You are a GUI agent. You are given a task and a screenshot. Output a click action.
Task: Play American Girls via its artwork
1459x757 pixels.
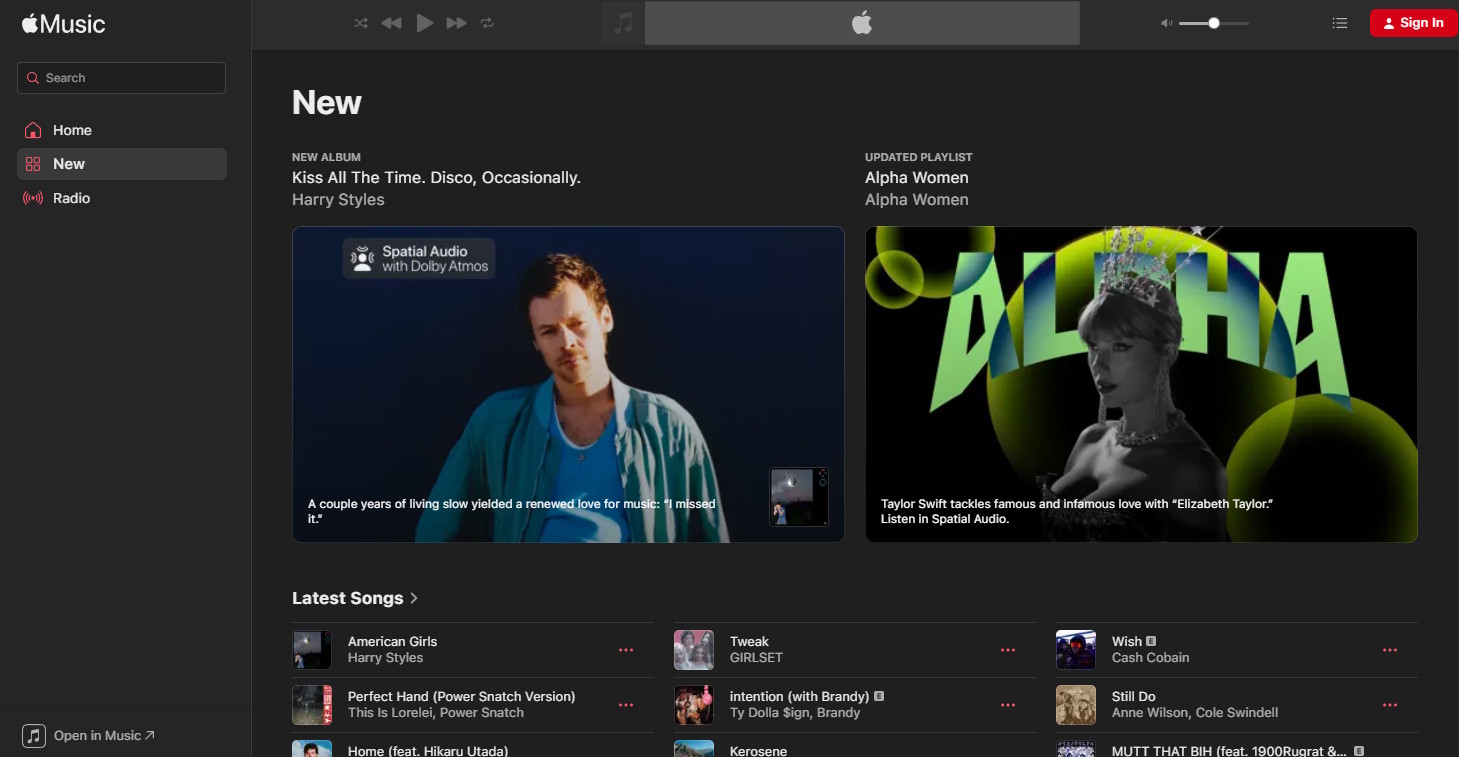pos(312,650)
